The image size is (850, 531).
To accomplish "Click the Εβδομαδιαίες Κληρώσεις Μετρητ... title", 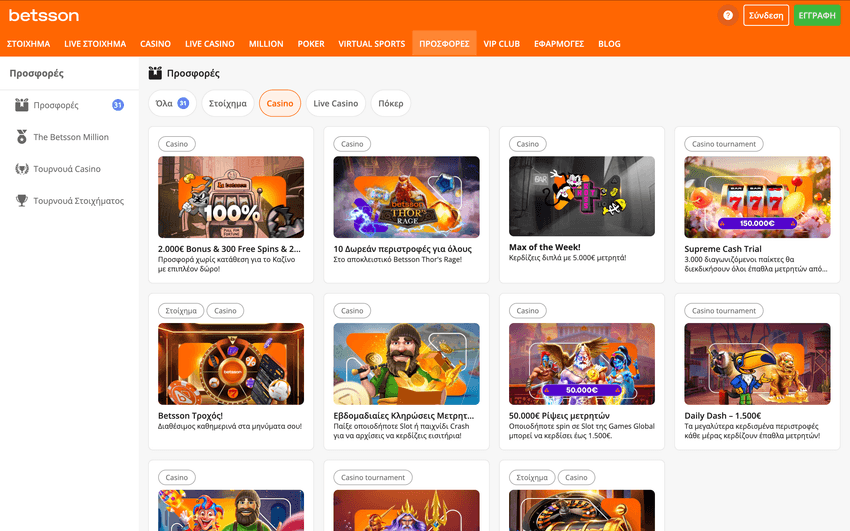I will pos(404,416).
